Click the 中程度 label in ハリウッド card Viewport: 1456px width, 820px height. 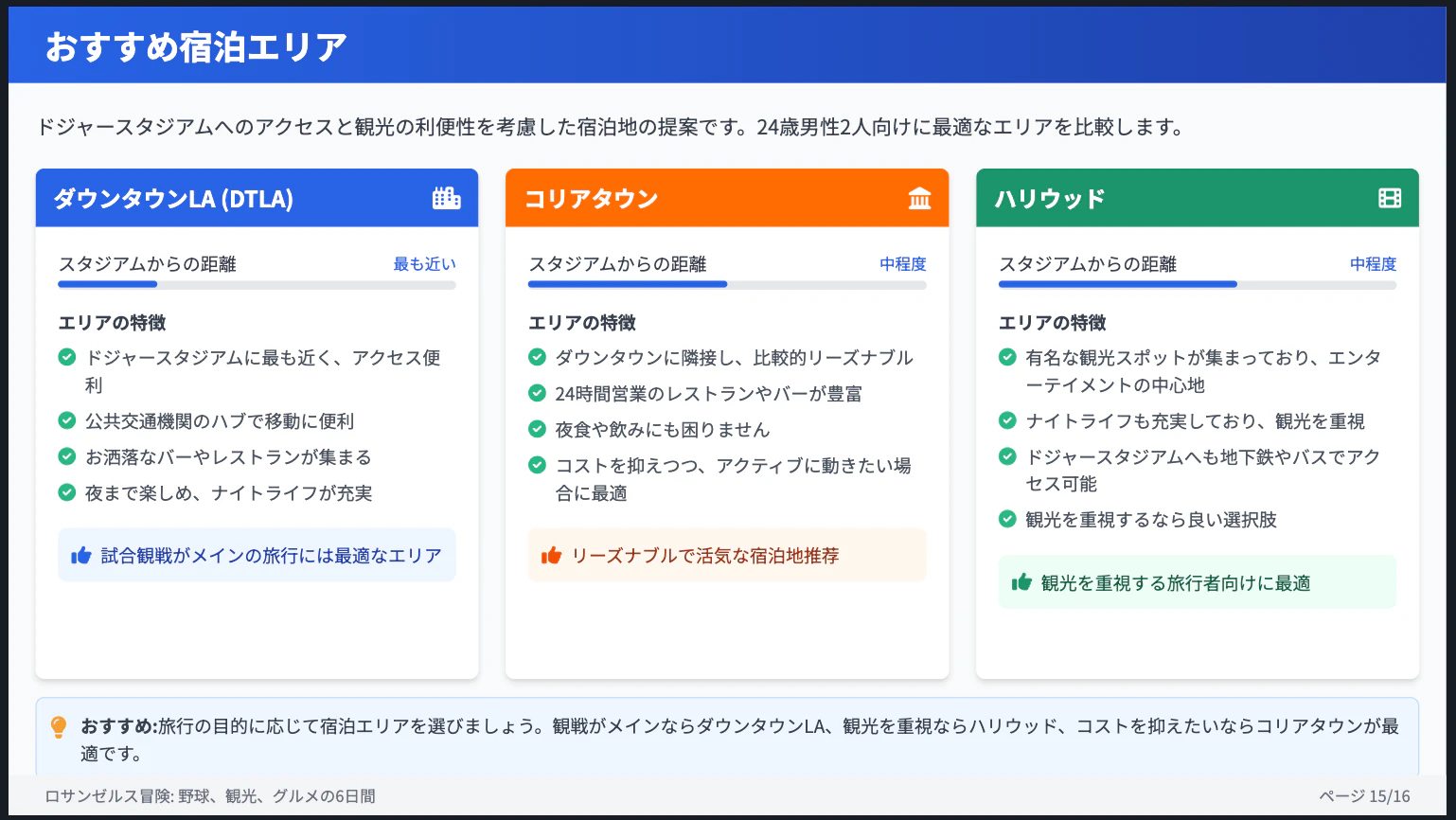[1374, 264]
